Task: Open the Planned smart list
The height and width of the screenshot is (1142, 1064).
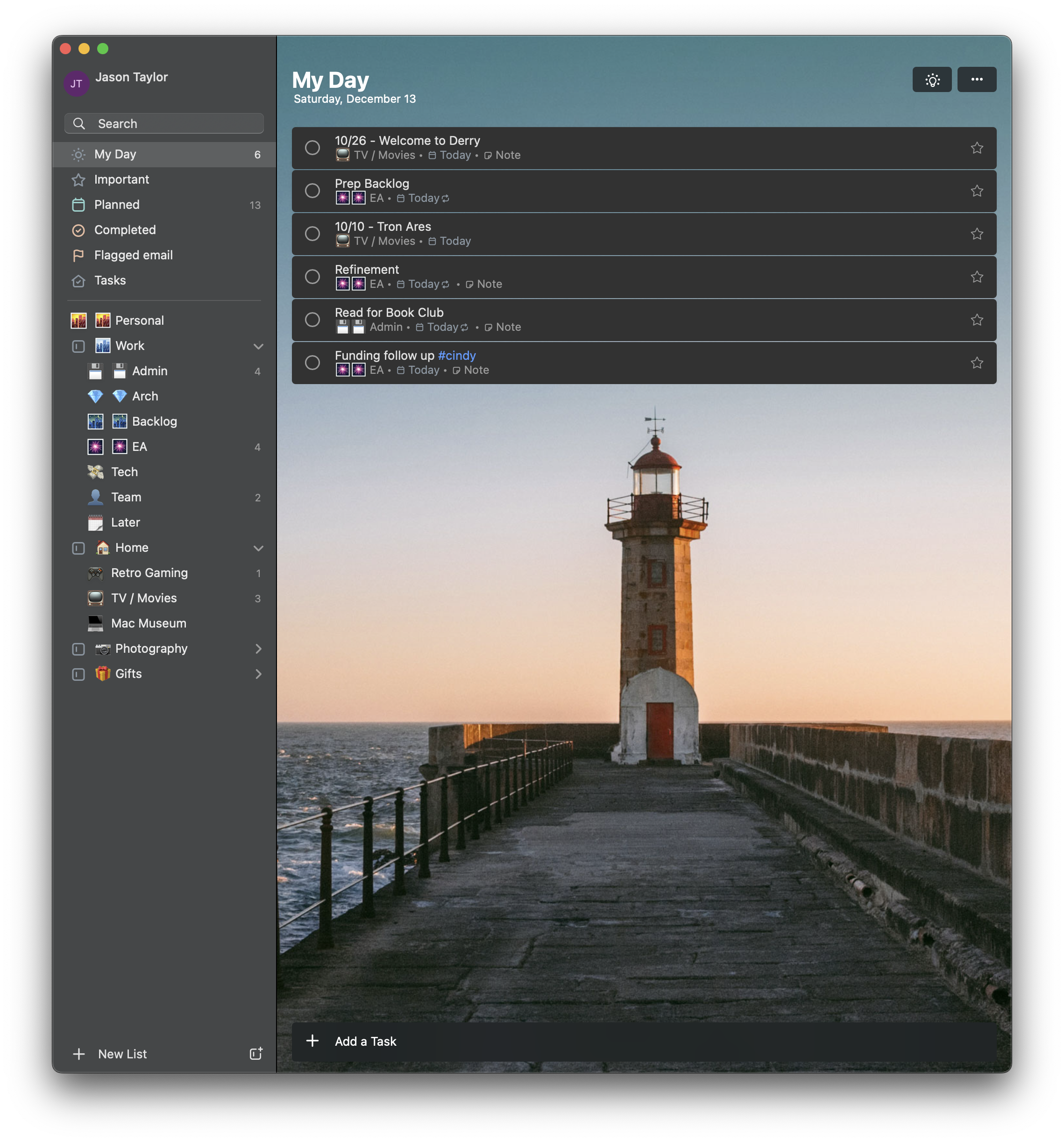Action: click(117, 205)
